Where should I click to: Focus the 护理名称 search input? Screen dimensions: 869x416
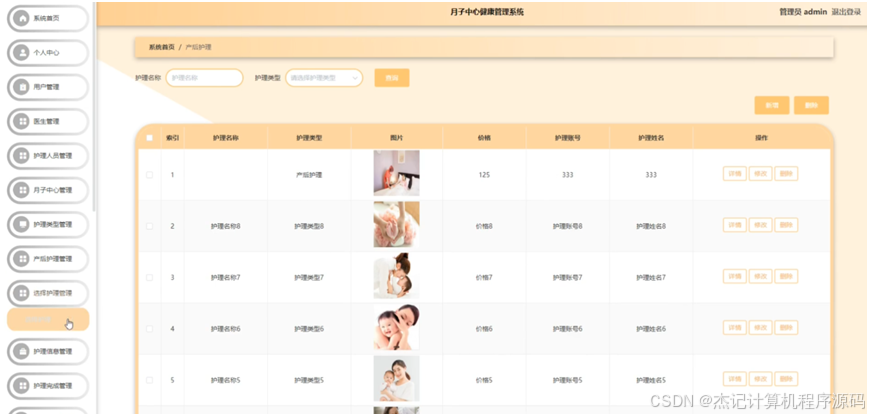(x=205, y=78)
